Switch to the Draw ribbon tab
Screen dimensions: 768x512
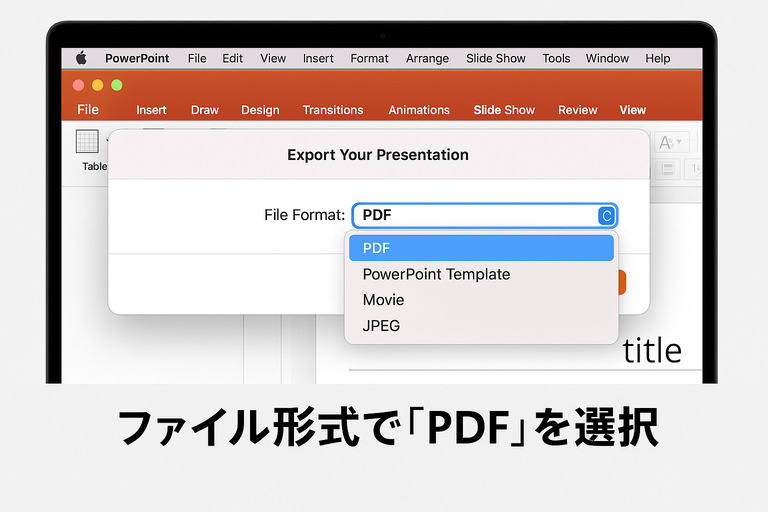[x=205, y=110]
